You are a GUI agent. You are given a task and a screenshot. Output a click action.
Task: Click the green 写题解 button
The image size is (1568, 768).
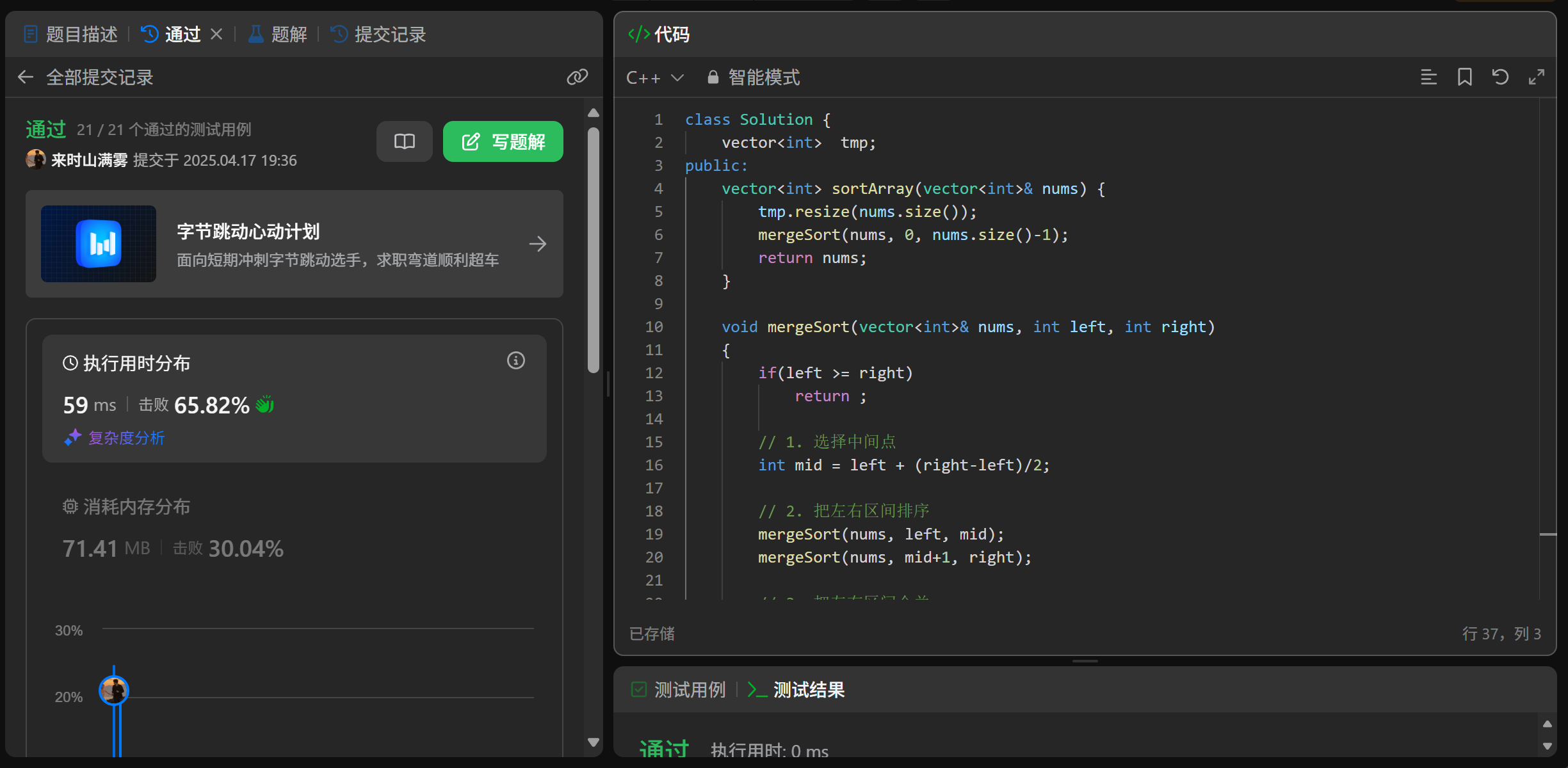click(x=503, y=141)
